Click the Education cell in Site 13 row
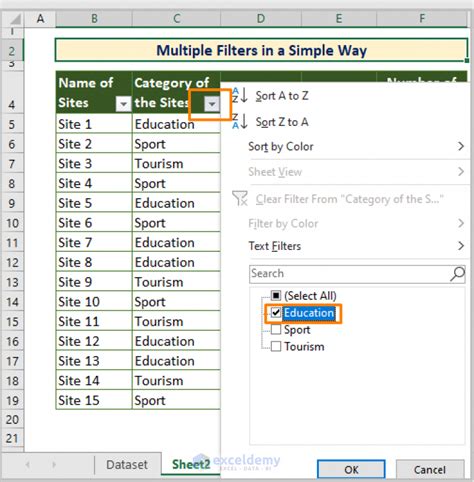Image resolution: width=474 pixels, height=482 pixels. pos(176,361)
